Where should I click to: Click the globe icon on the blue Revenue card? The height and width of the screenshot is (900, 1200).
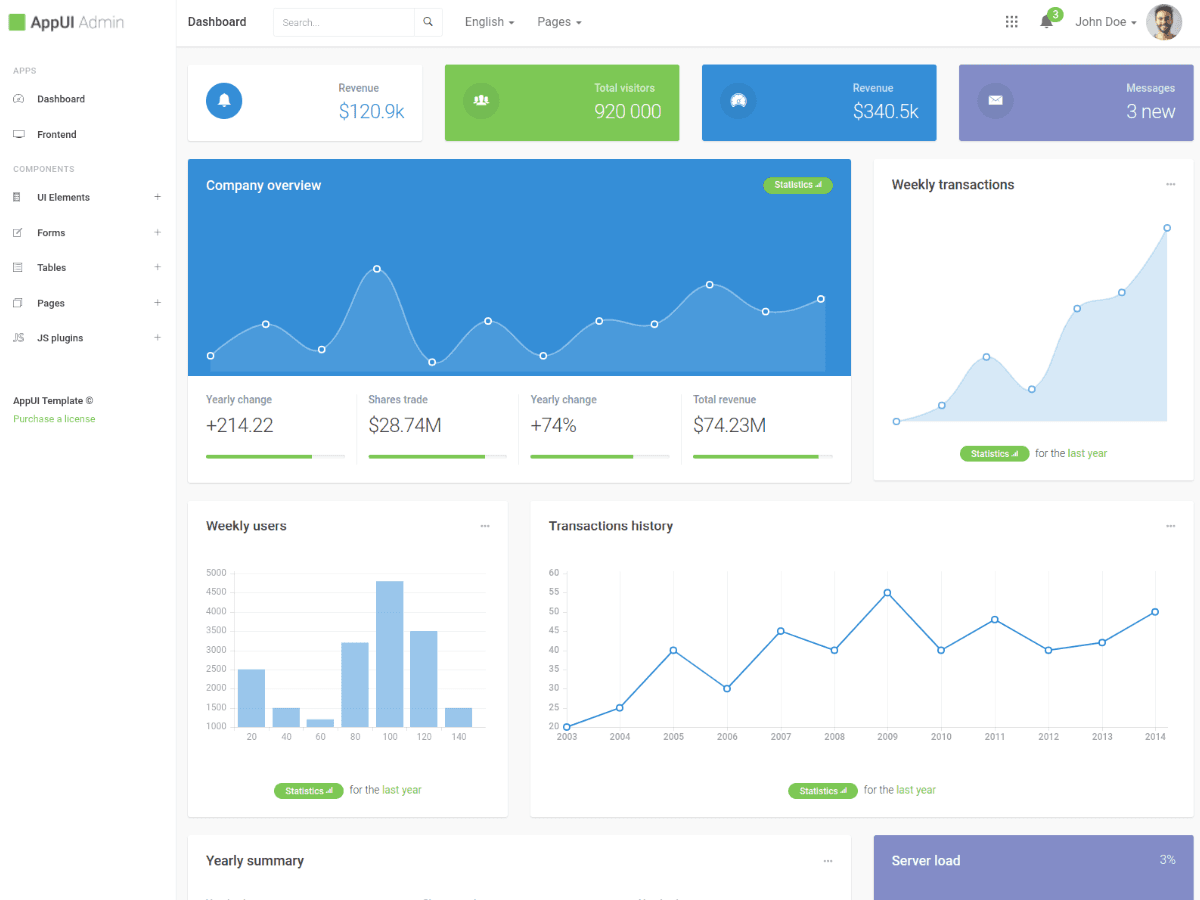coord(738,101)
